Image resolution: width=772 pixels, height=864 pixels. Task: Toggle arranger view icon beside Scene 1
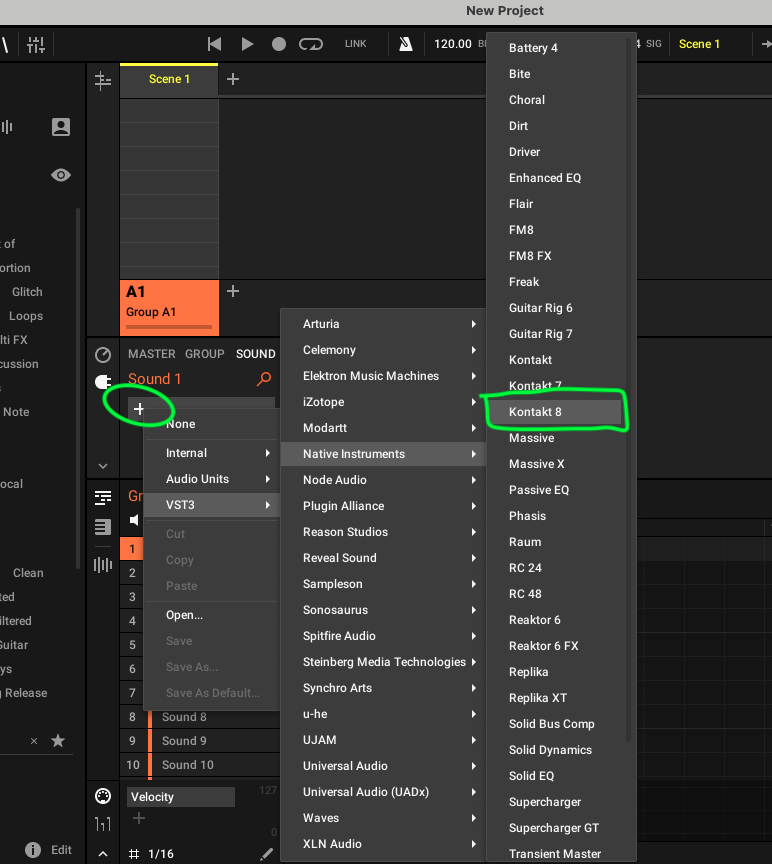tap(102, 81)
